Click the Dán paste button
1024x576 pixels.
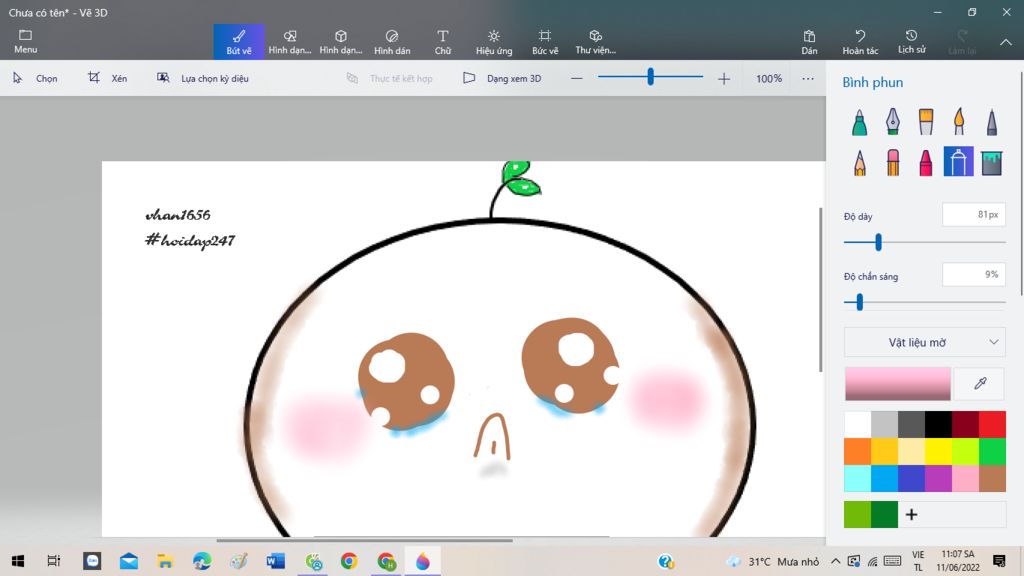pos(809,42)
